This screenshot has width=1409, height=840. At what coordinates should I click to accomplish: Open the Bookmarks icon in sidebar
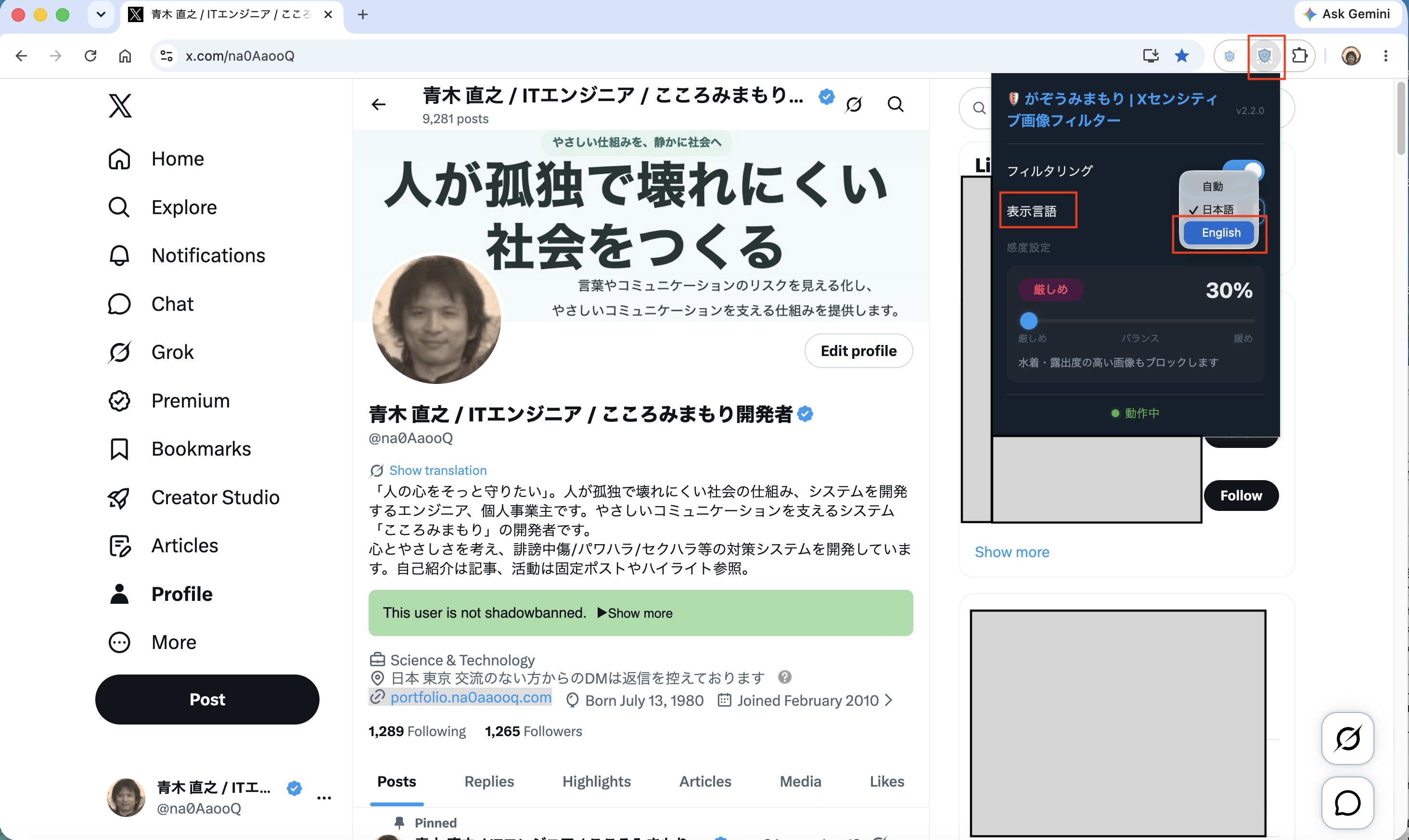click(x=119, y=449)
